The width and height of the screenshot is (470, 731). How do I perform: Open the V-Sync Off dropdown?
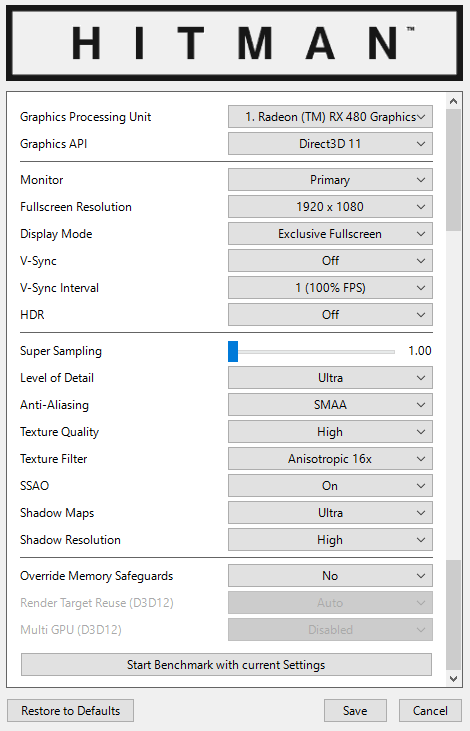[330, 261]
